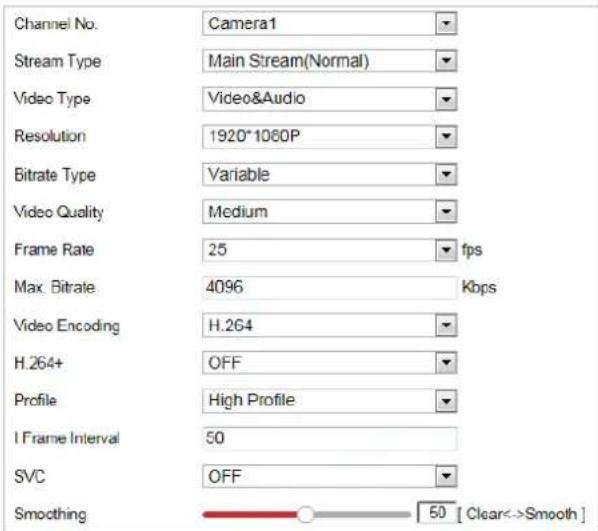Click the Smoothing value box showing 50
The image size is (598, 531).
pos(437,512)
